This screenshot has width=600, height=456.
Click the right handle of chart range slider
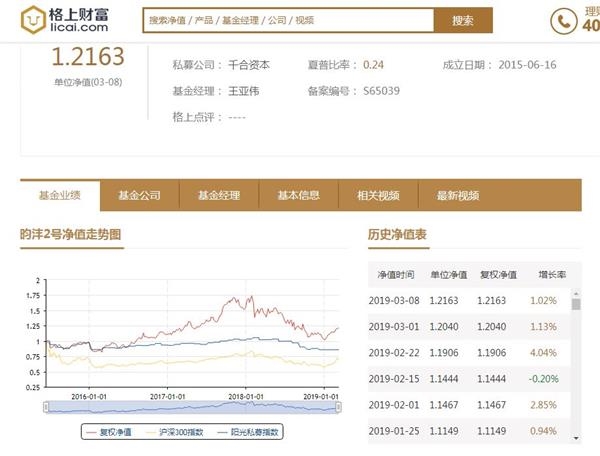(x=339, y=407)
